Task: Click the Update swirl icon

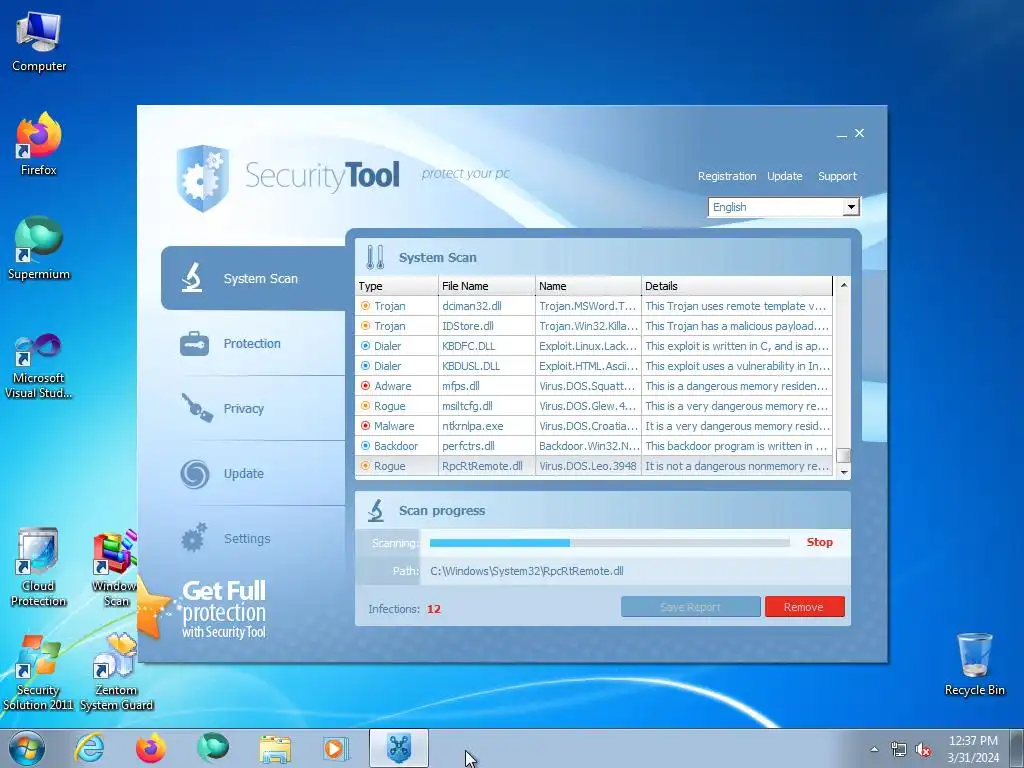Action: coord(195,473)
